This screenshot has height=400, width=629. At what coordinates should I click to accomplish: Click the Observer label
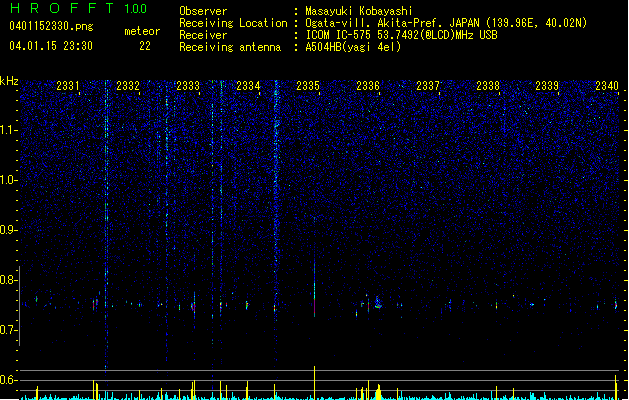click(x=203, y=11)
